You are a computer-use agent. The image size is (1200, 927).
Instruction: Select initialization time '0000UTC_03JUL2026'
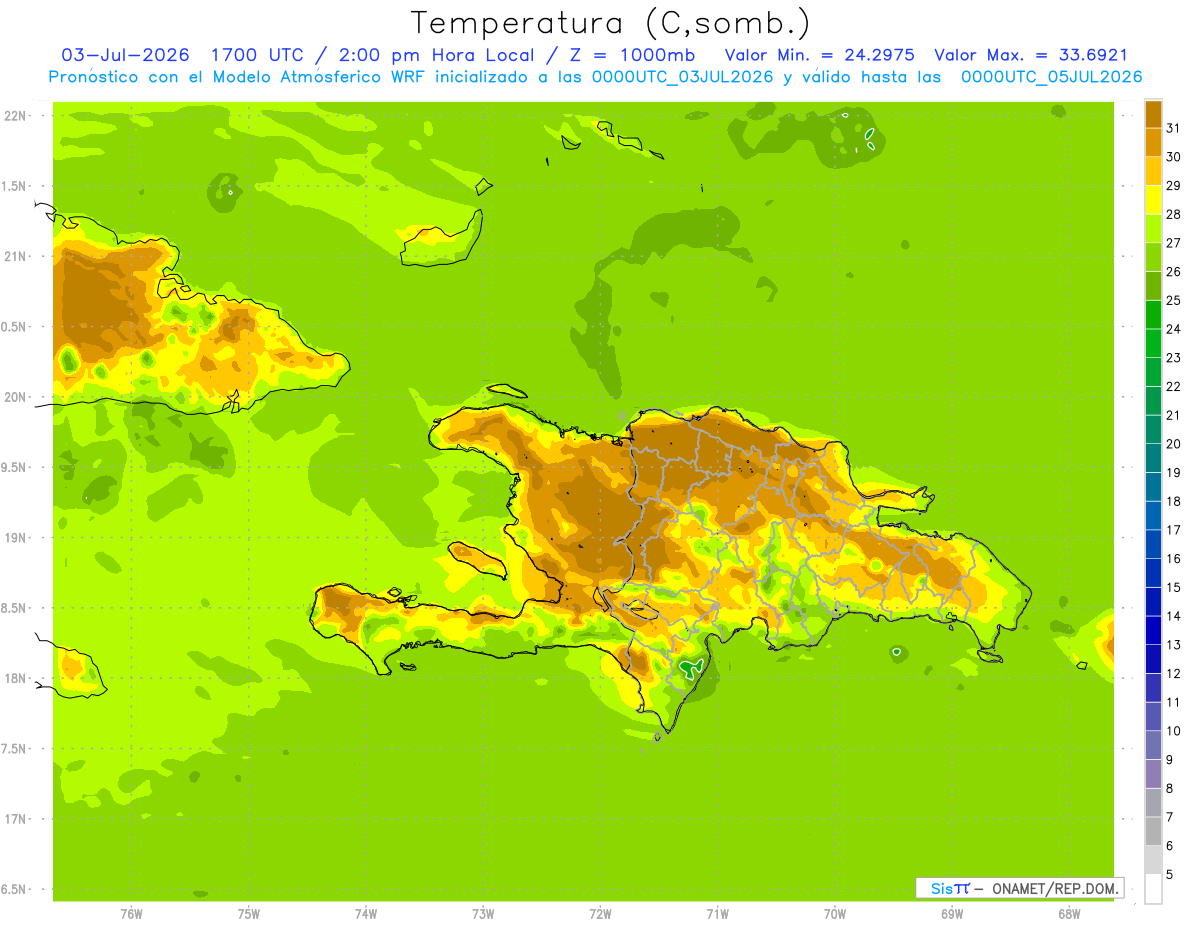(x=683, y=77)
